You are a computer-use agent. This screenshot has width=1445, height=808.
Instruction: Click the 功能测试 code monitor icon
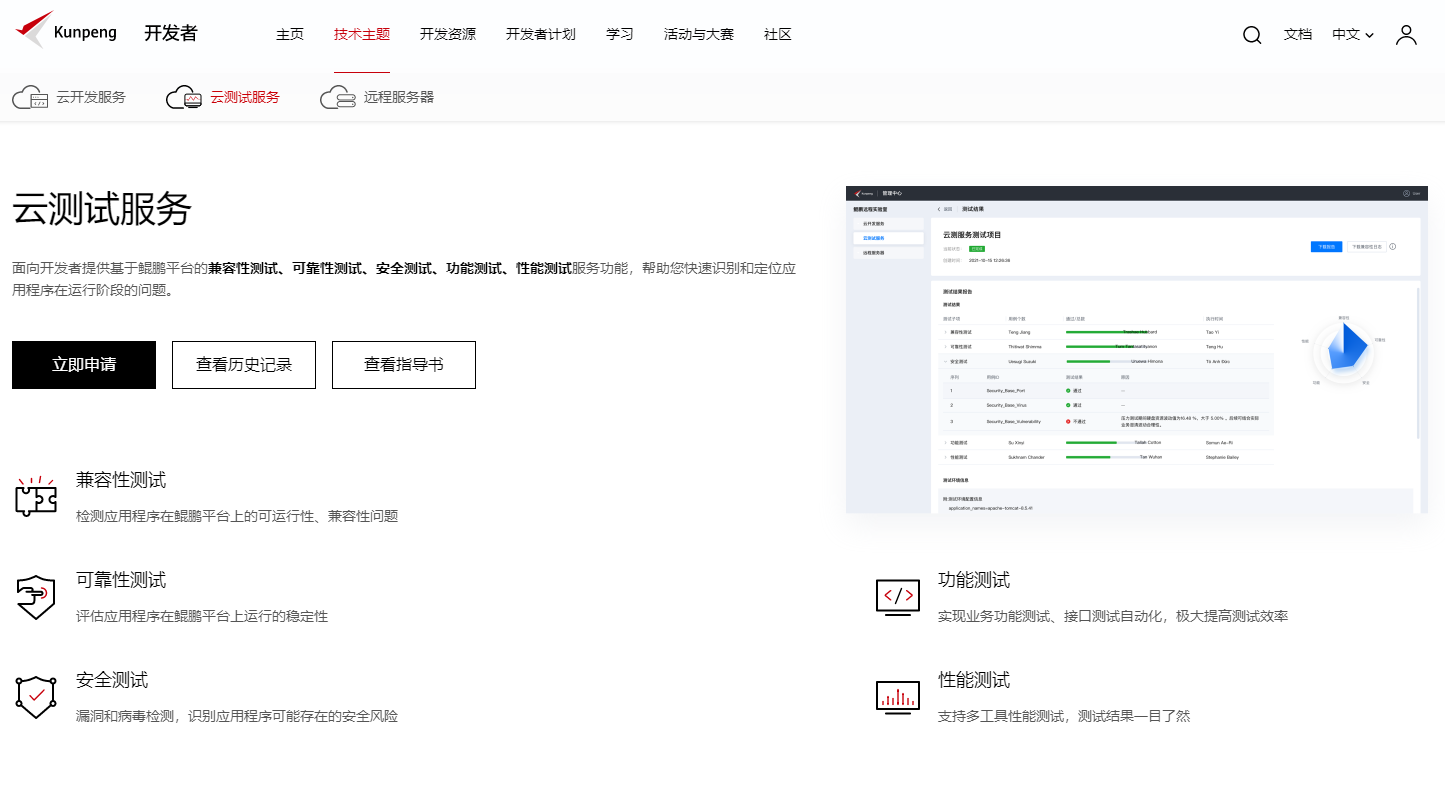pos(897,597)
